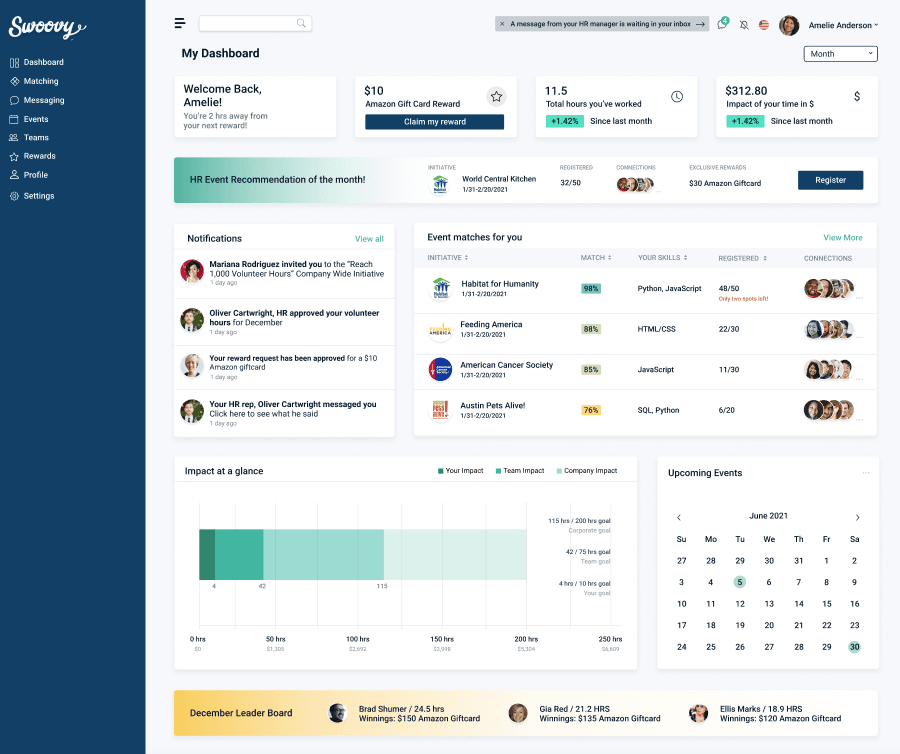Screen dimensions: 900x754
Task: Open the hamburger menu icon
Action: tap(180, 23)
